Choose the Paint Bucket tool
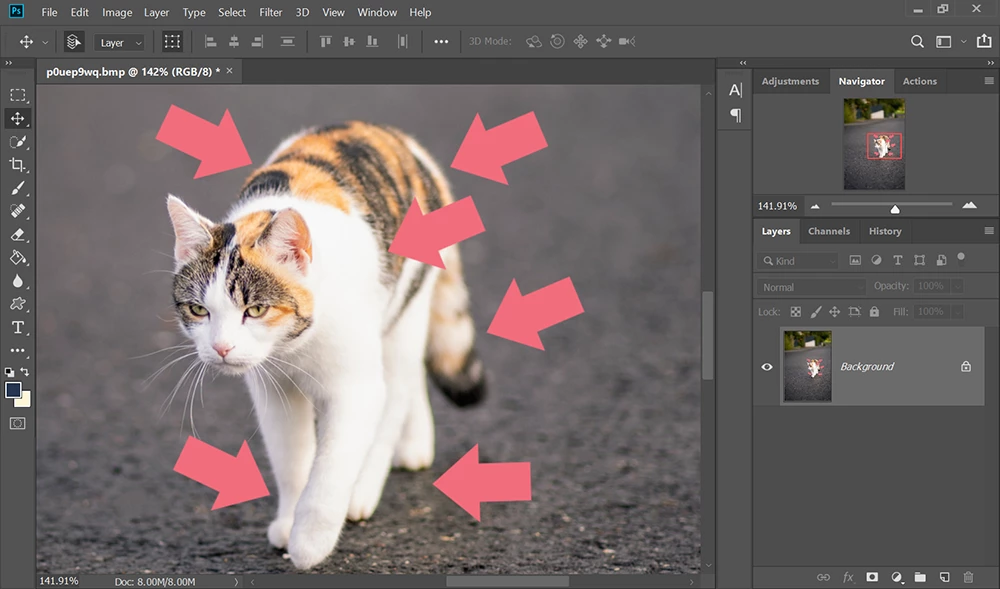 coord(18,258)
